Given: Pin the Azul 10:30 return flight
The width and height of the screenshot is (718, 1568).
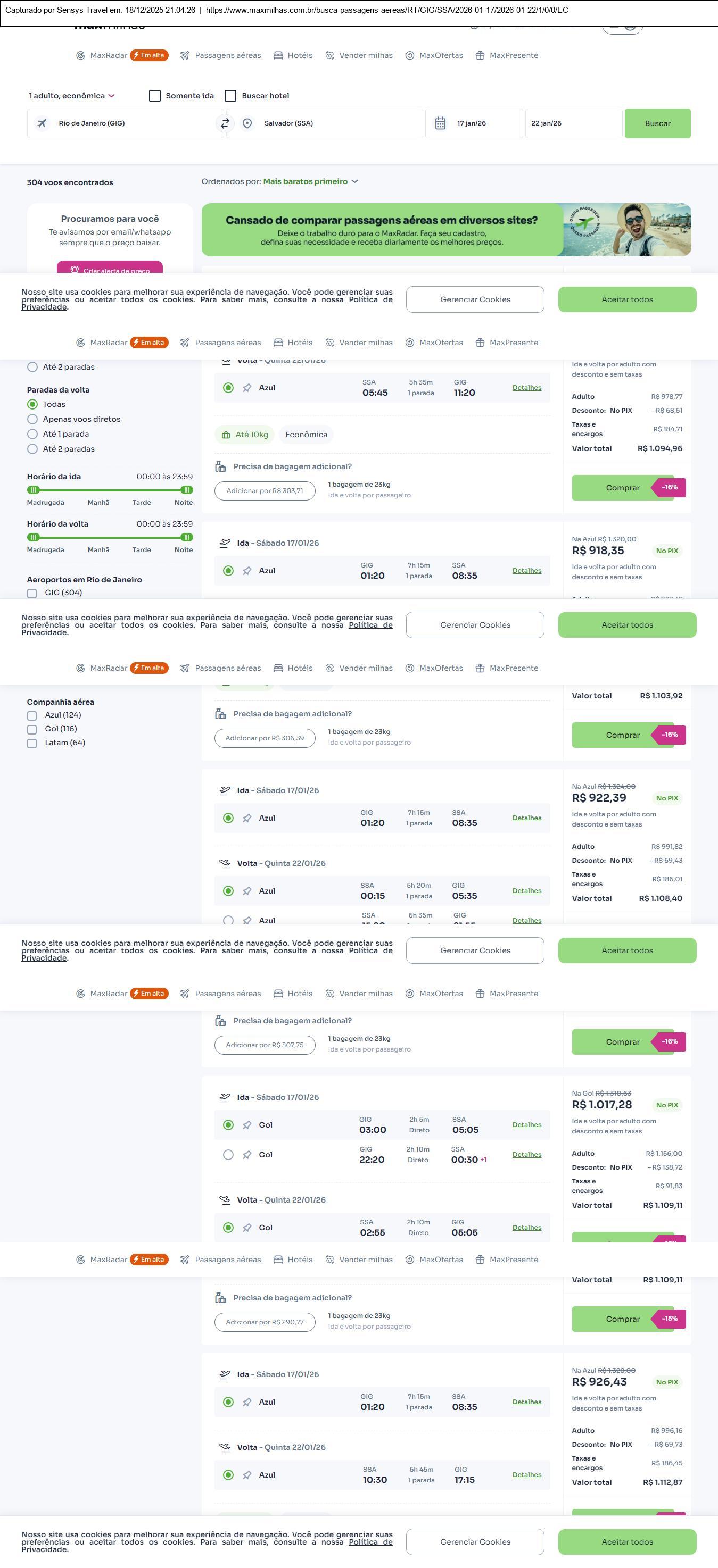Looking at the screenshot, I should coord(247,1475).
